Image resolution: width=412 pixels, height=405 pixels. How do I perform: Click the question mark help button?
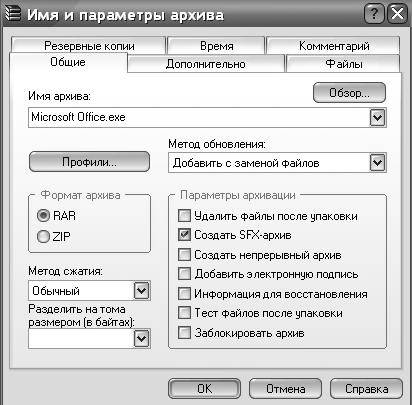pyautogui.click(x=374, y=14)
